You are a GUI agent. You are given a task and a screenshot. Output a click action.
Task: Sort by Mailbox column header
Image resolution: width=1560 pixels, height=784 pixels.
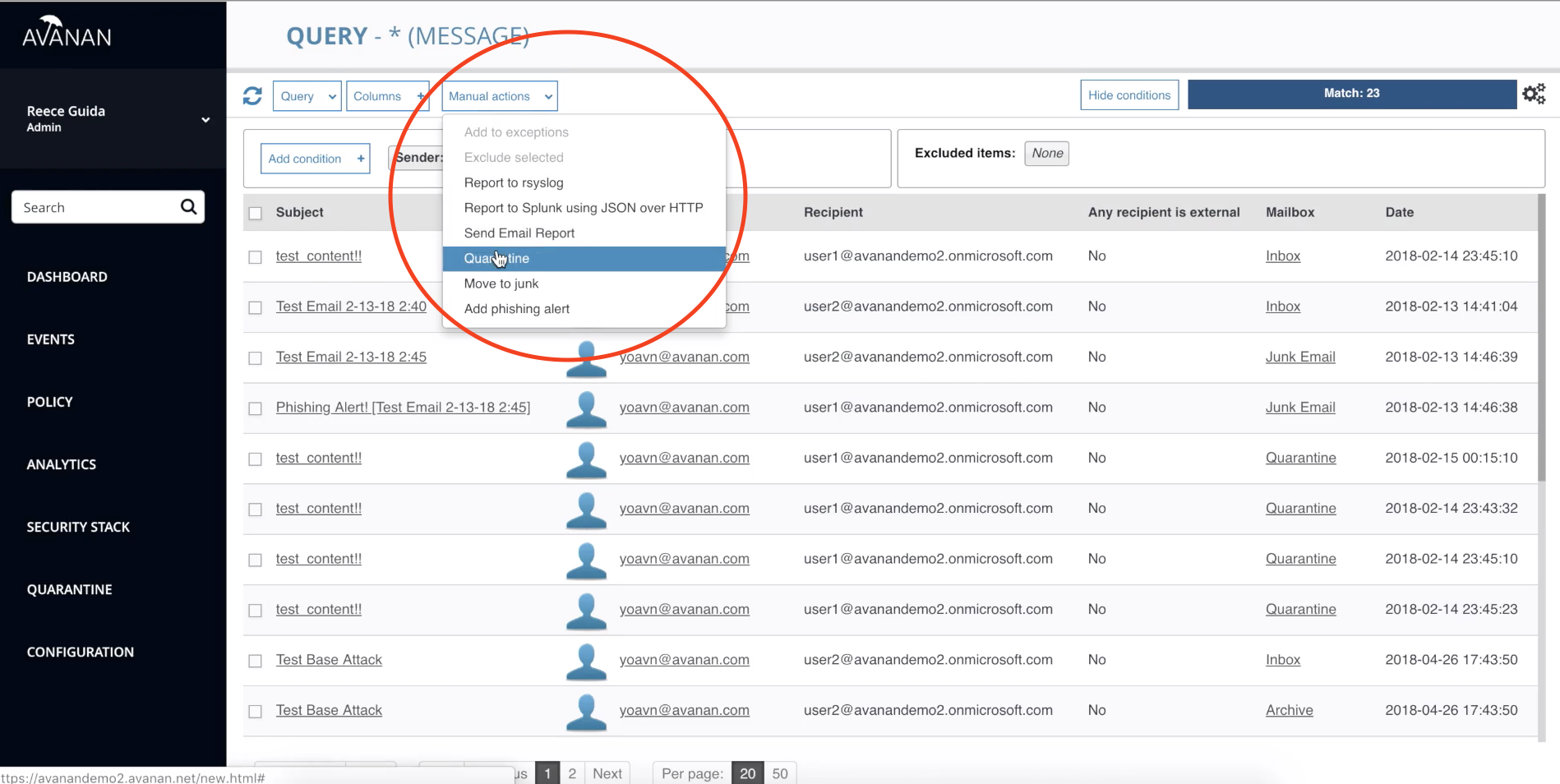click(x=1290, y=212)
